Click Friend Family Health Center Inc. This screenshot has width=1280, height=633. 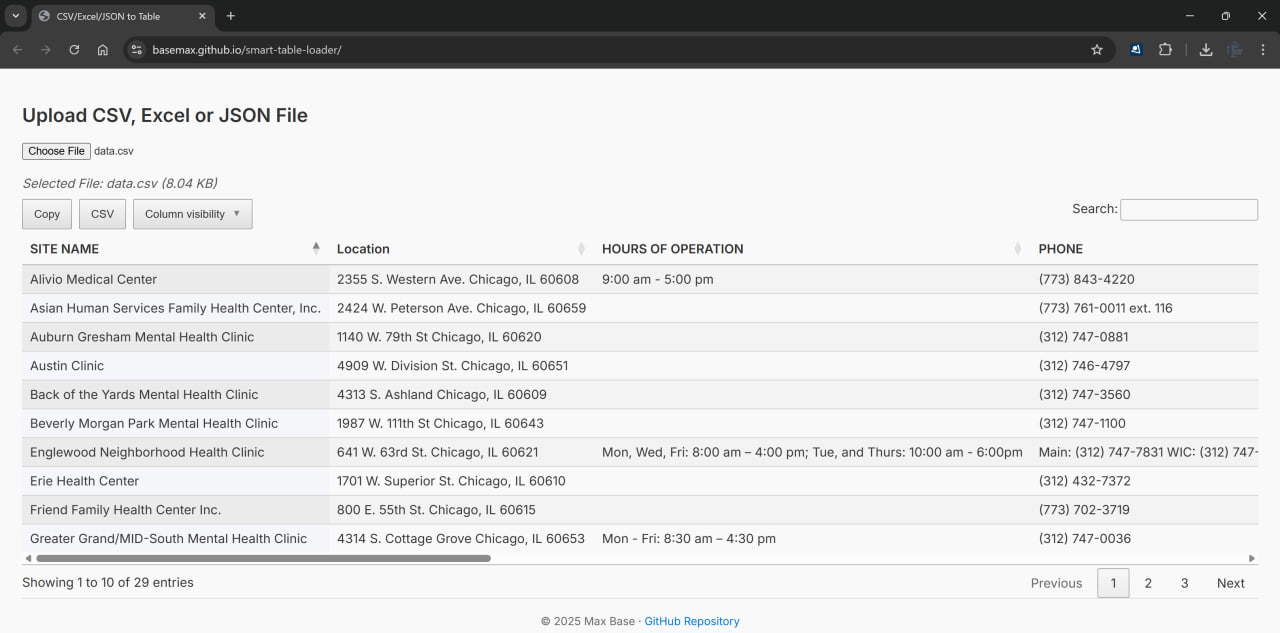pyautogui.click(x=125, y=510)
